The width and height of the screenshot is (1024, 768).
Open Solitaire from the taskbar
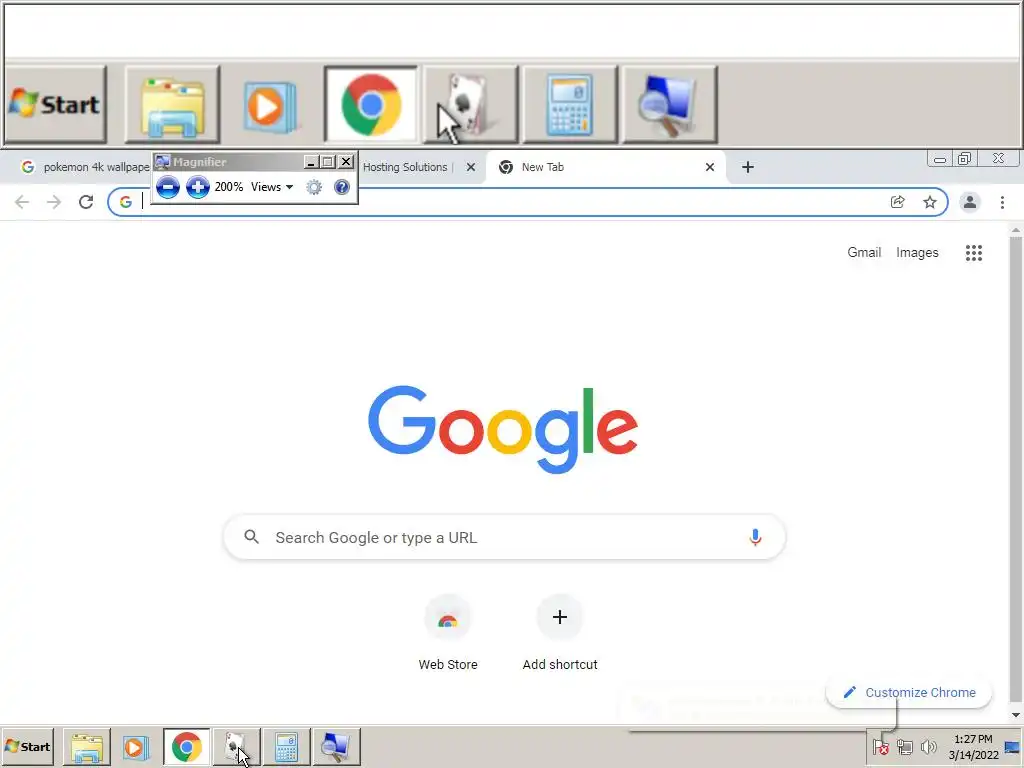click(236, 747)
